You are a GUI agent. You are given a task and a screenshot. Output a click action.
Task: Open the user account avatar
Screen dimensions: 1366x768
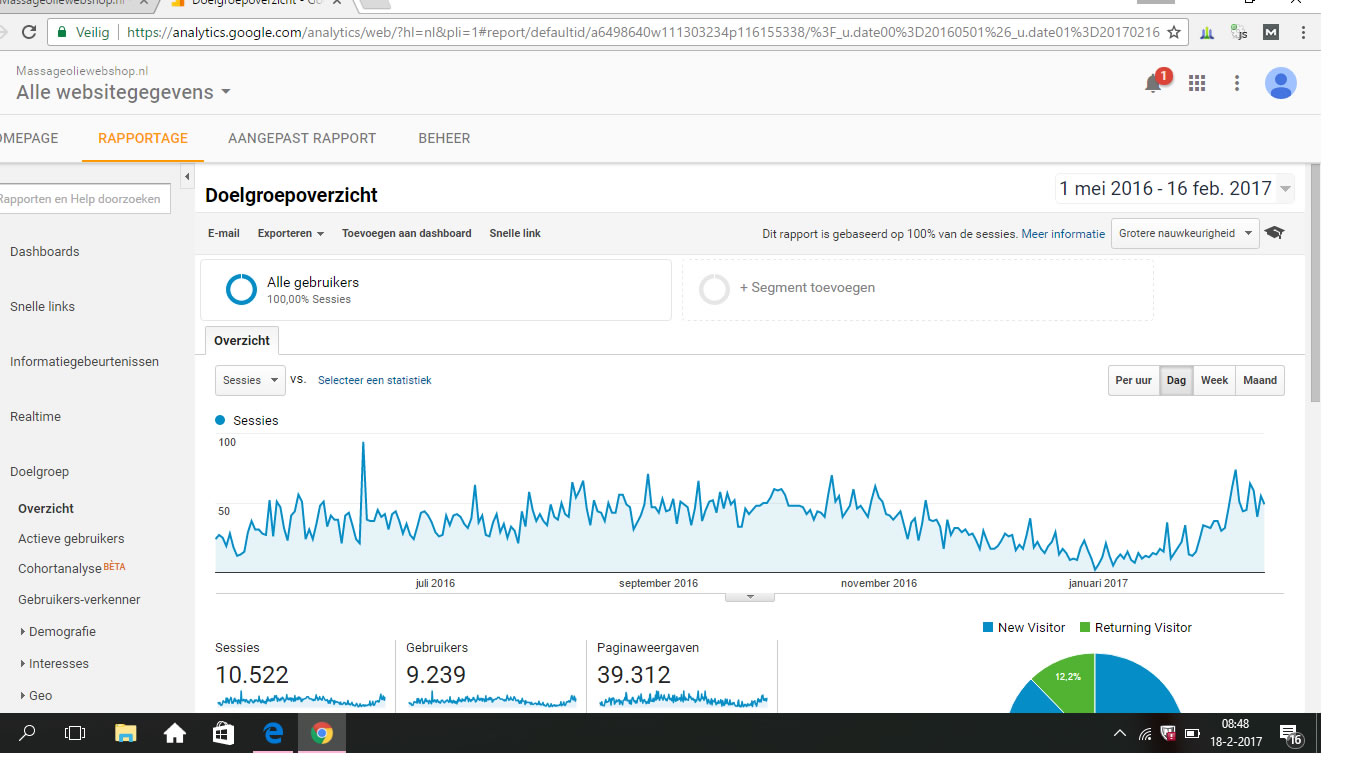1281,83
